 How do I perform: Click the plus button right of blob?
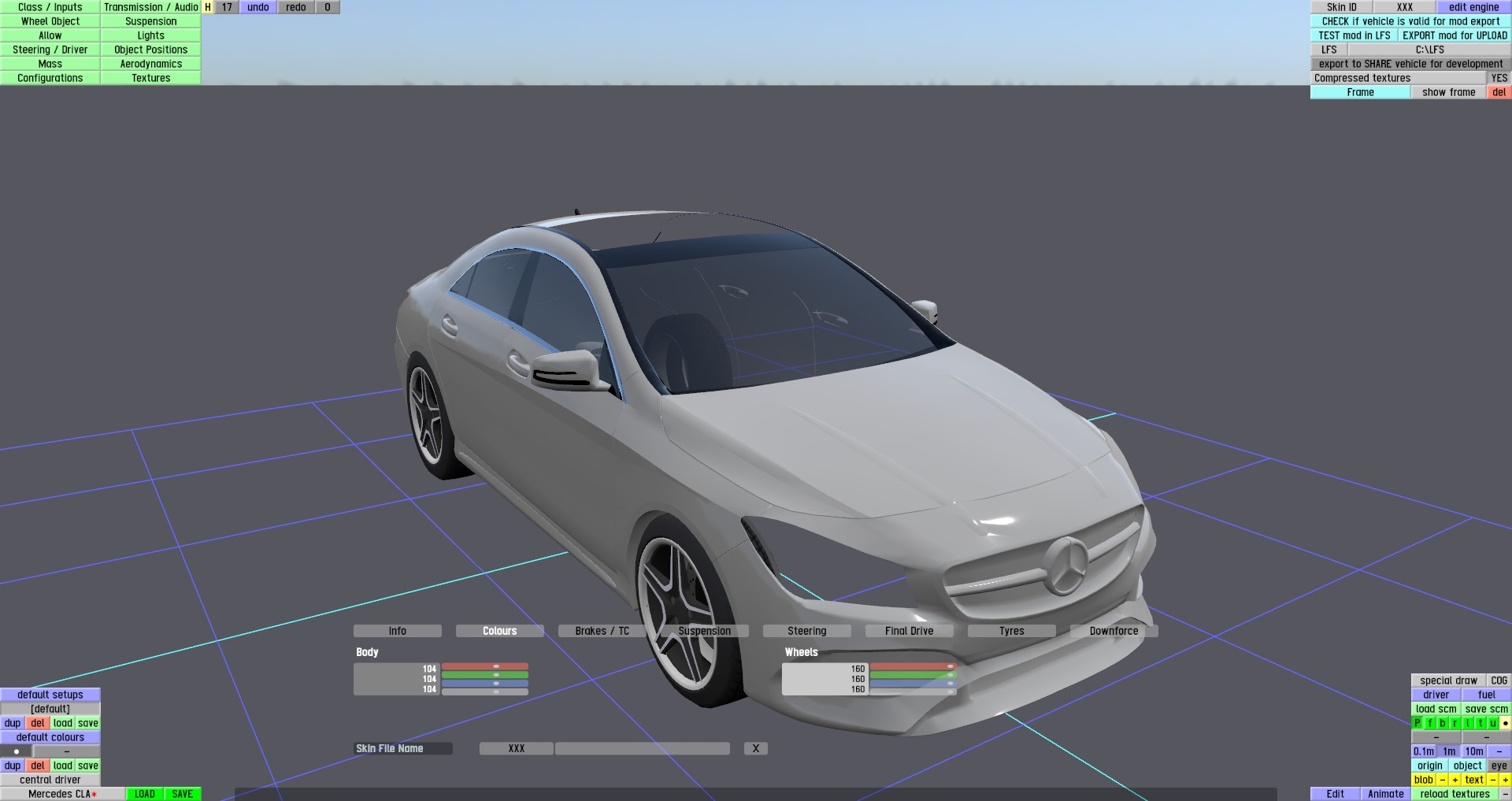[1455, 780]
